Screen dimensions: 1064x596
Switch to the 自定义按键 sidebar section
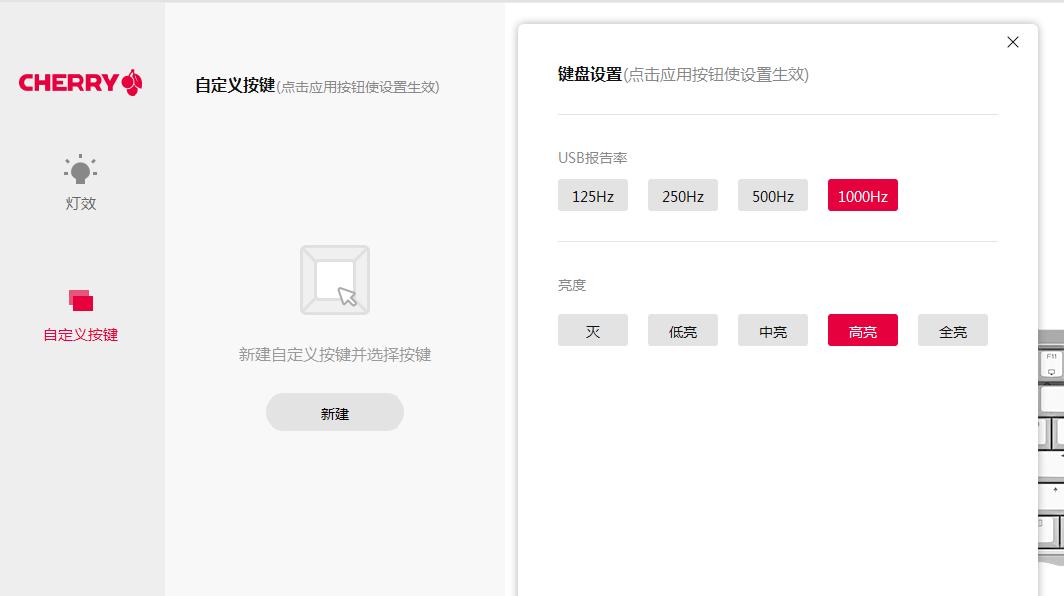point(80,335)
